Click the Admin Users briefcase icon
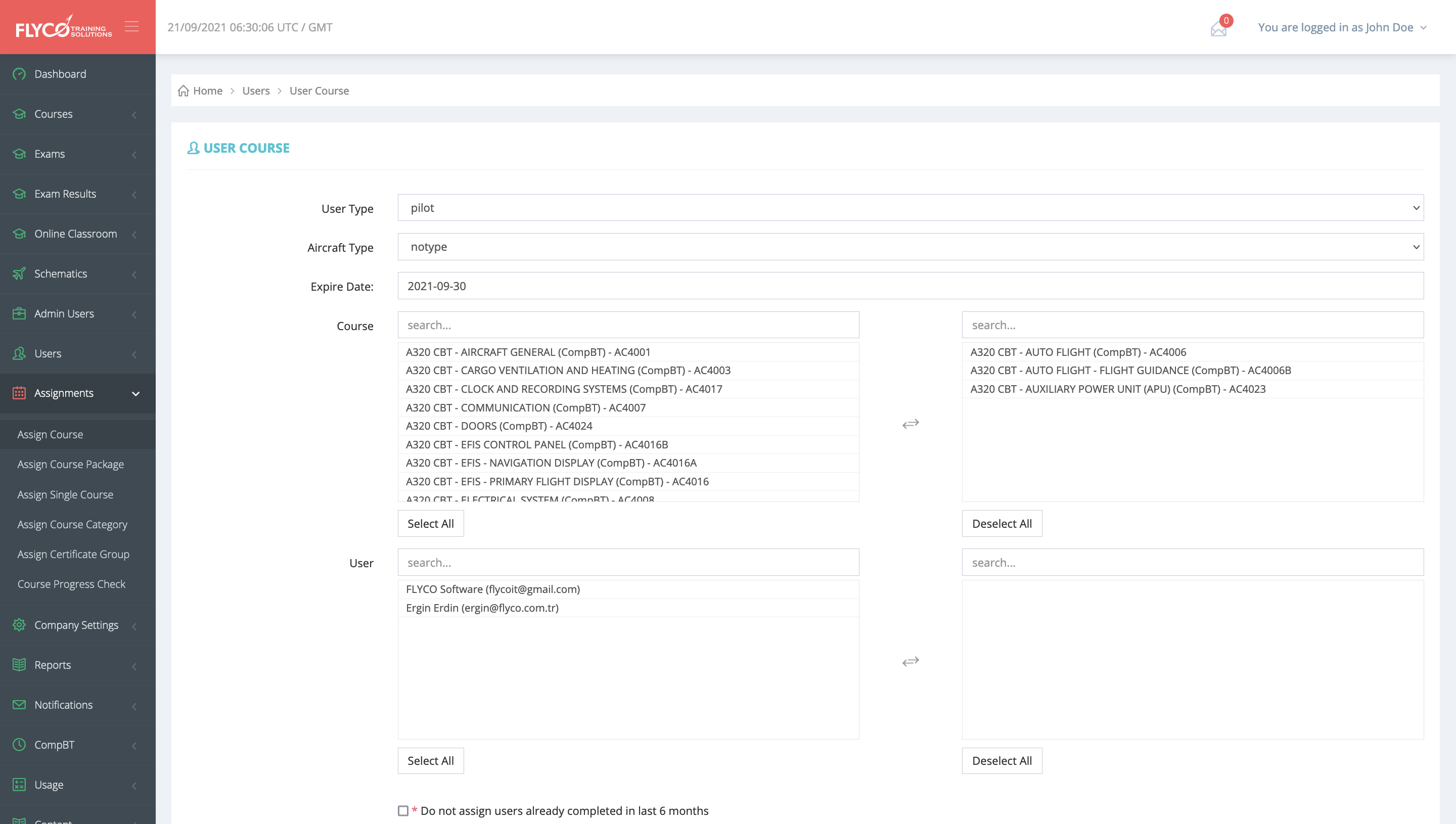1456x824 pixels. tap(19, 313)
